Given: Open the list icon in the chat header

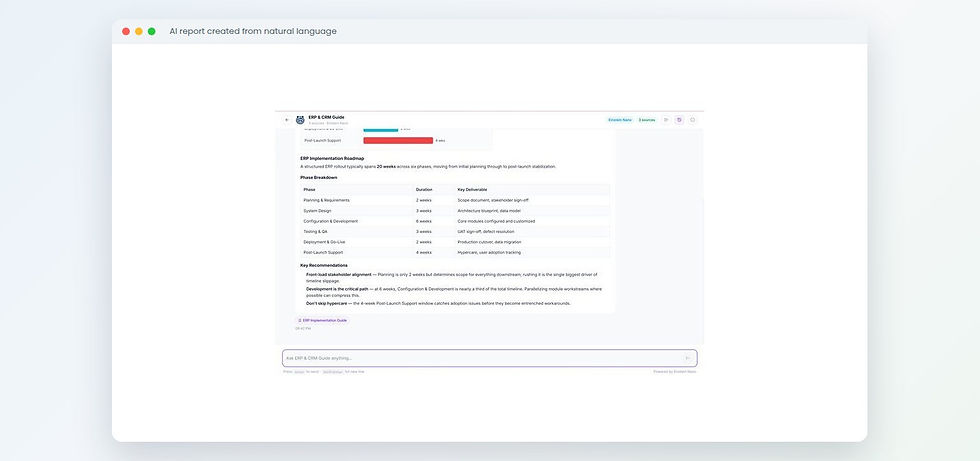Looking at the screenshot, I should point(666,120).
